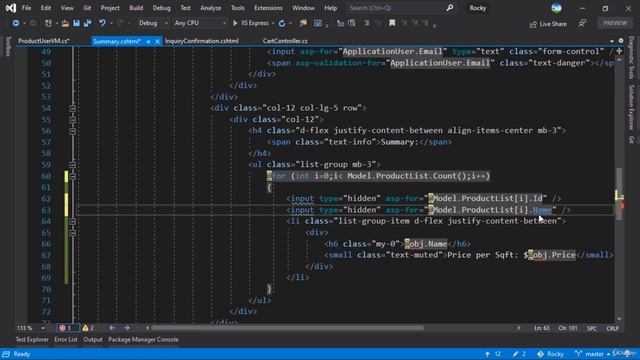Screen dimensions: 640x360
Task: Click the open file folder icon
Action: pos(65,23)
